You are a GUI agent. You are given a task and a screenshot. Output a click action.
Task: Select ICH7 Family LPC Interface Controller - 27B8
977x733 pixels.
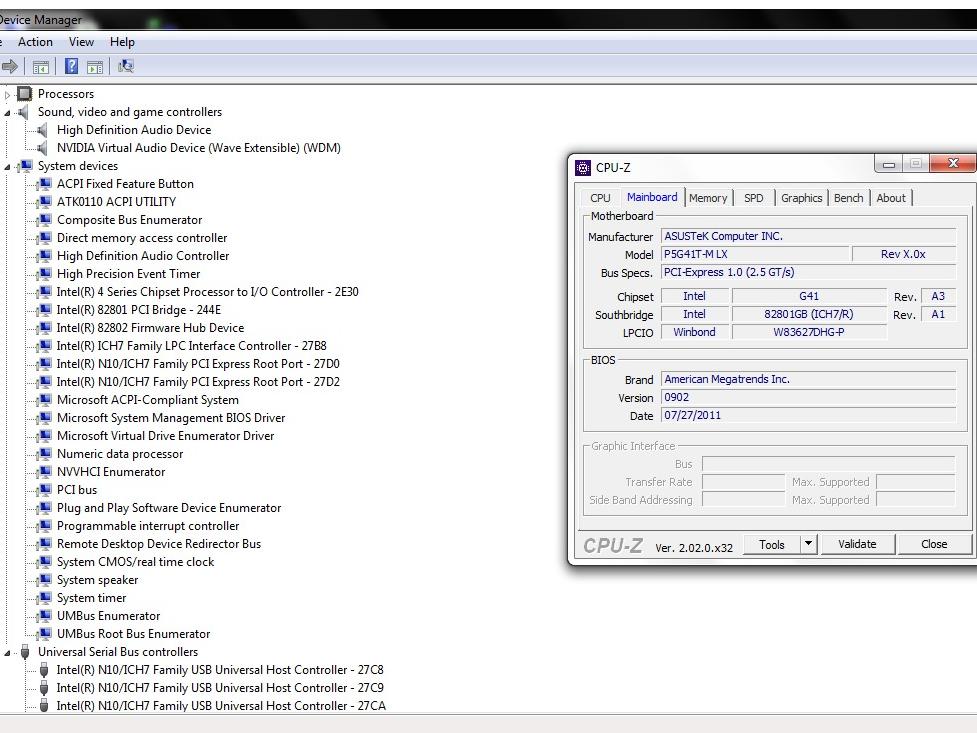point(191,346)
